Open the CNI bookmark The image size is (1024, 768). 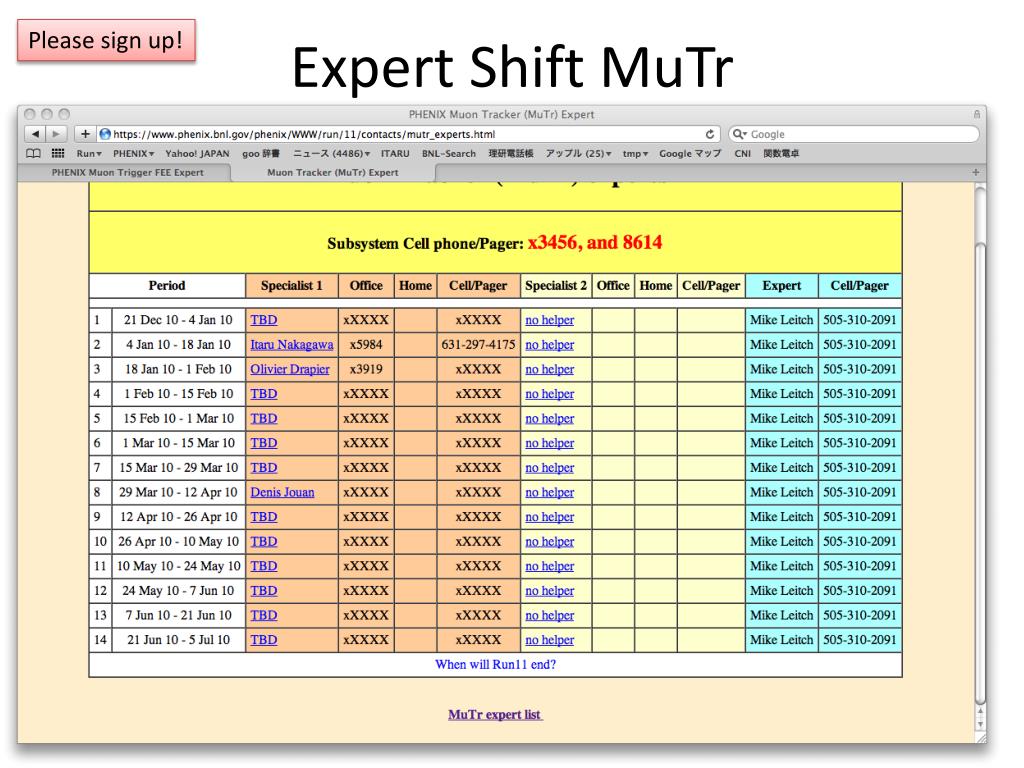tap(743, 153)
